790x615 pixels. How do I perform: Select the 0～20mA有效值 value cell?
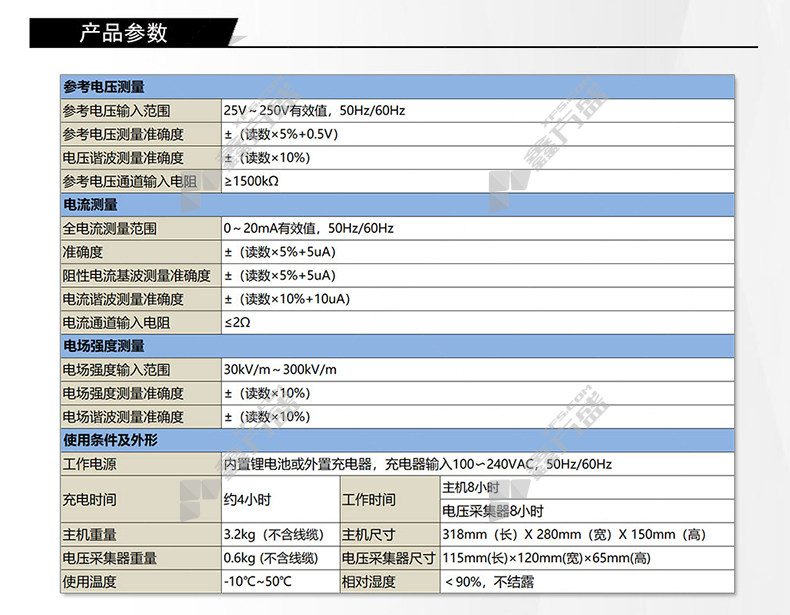point(308,229)
